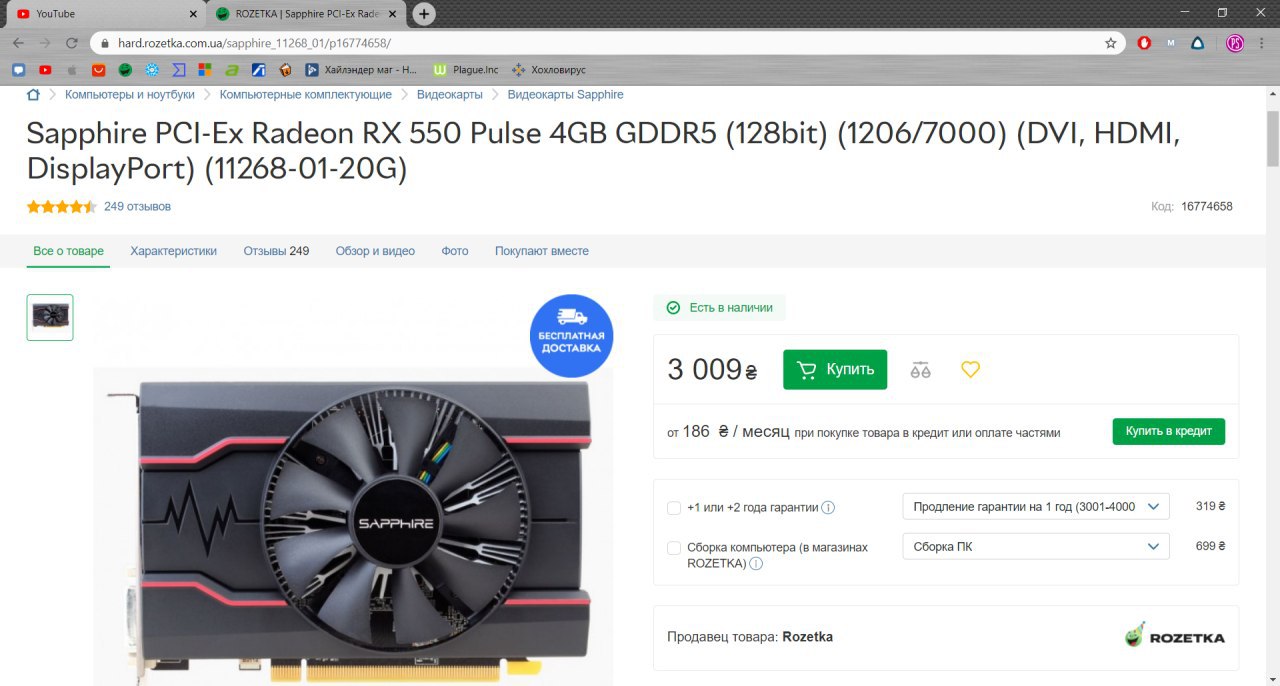Open the blue gear-like bookmark

pos(151,70)
